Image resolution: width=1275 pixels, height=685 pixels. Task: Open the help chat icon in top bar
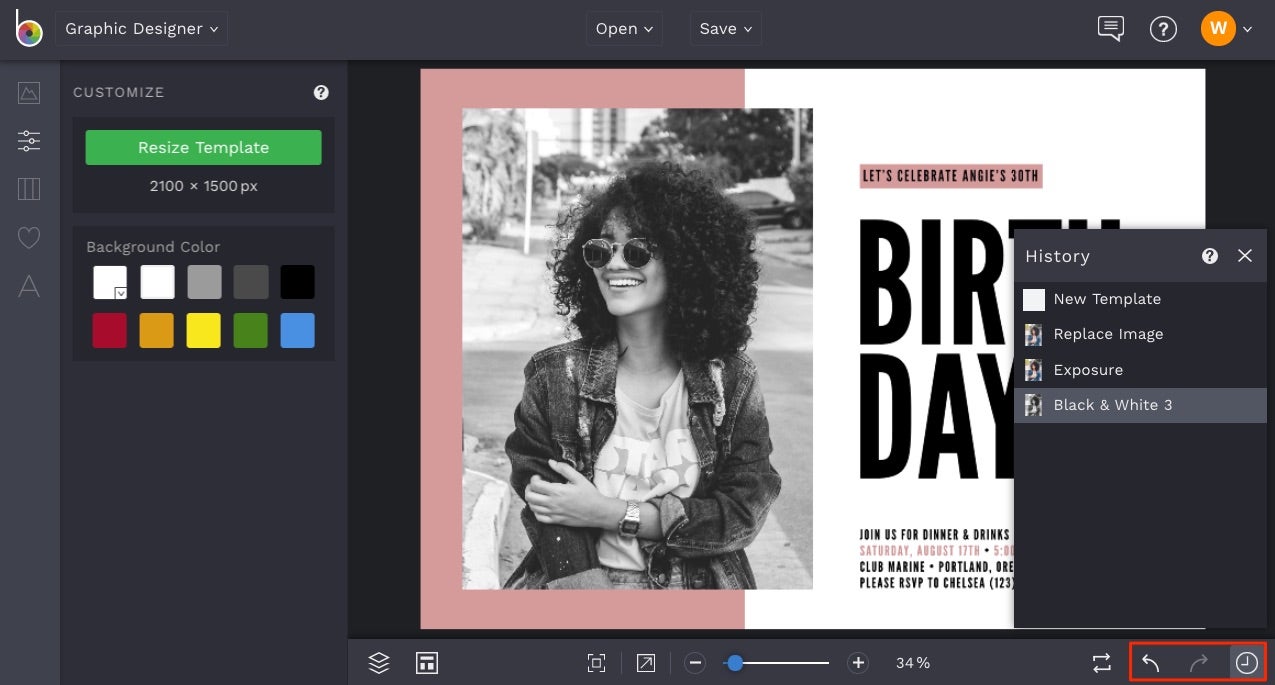[x=1109, y=29]
